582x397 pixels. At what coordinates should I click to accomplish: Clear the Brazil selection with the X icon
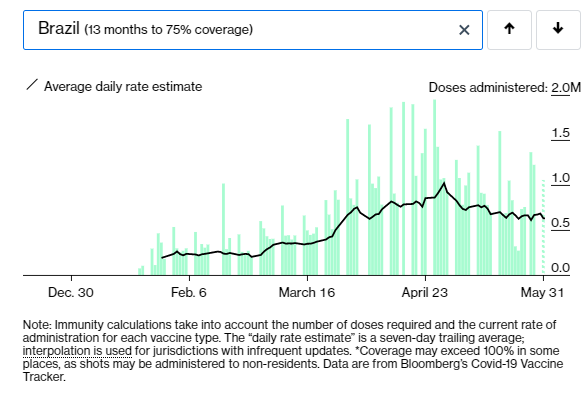tap(464, 30)
